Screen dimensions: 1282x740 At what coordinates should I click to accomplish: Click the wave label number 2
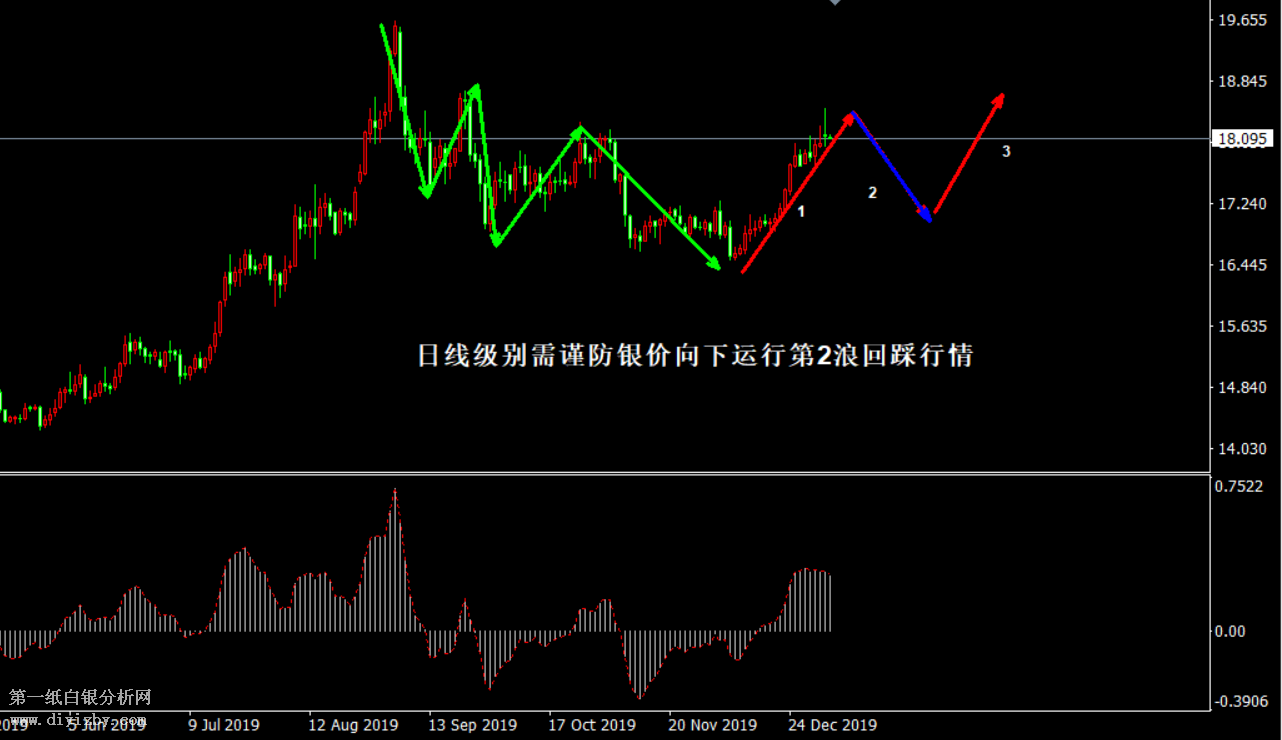pyautogui.click(x=872, y=193)
